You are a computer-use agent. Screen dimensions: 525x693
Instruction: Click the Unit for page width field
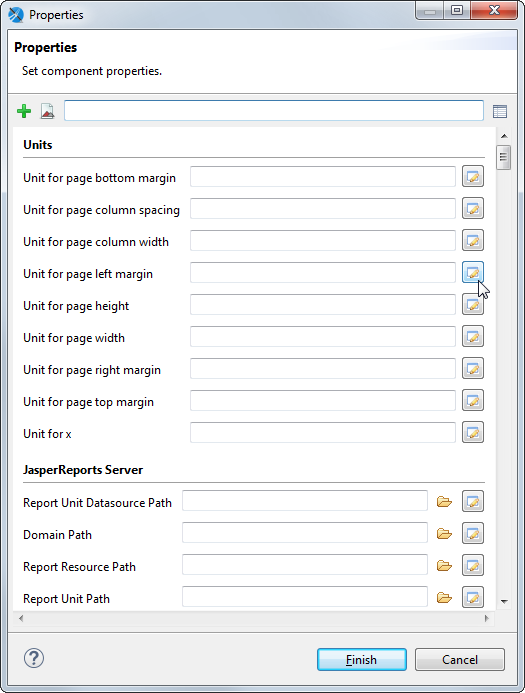323,336
